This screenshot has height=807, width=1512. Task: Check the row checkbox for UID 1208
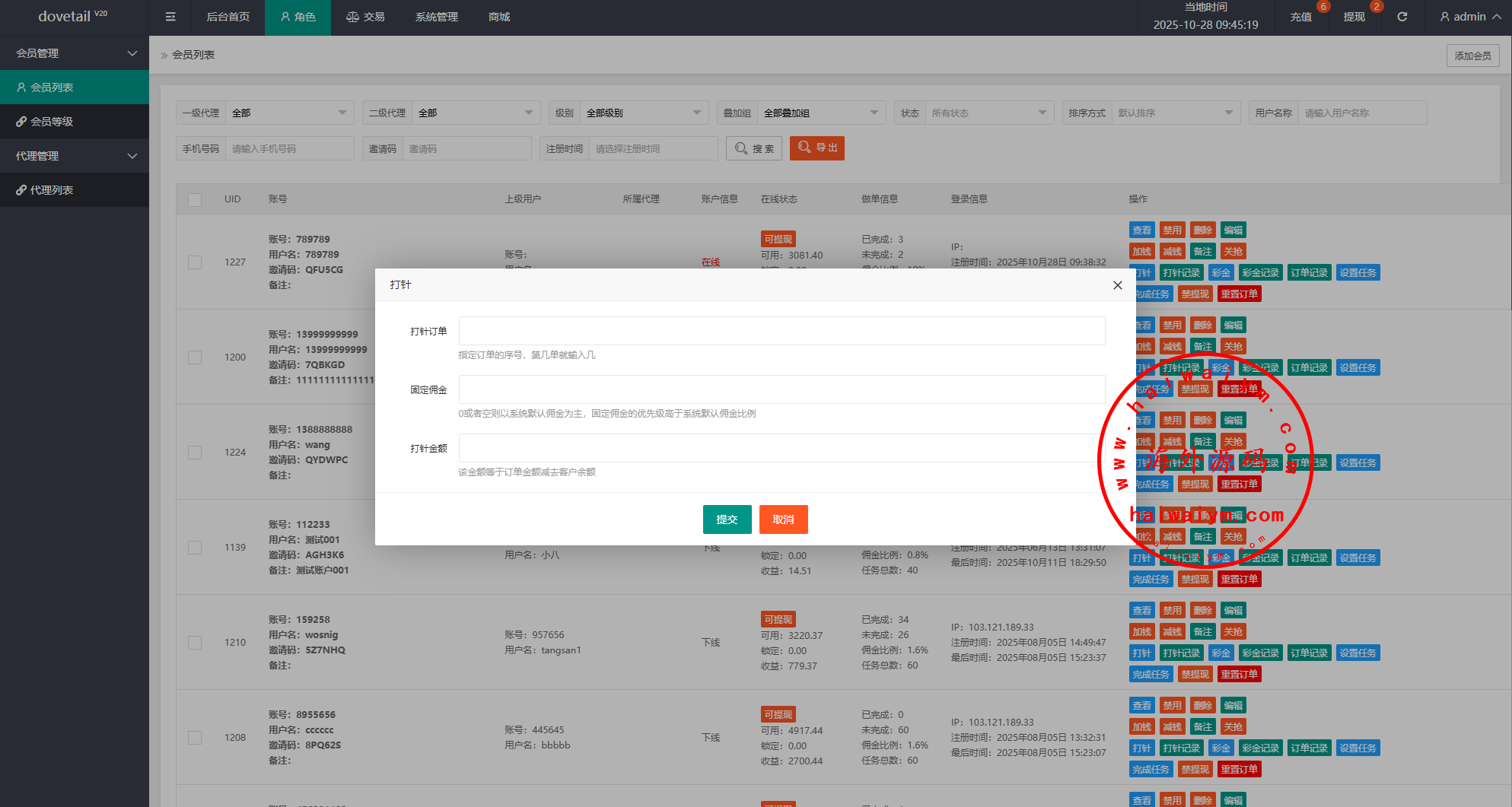coord(195,738)
